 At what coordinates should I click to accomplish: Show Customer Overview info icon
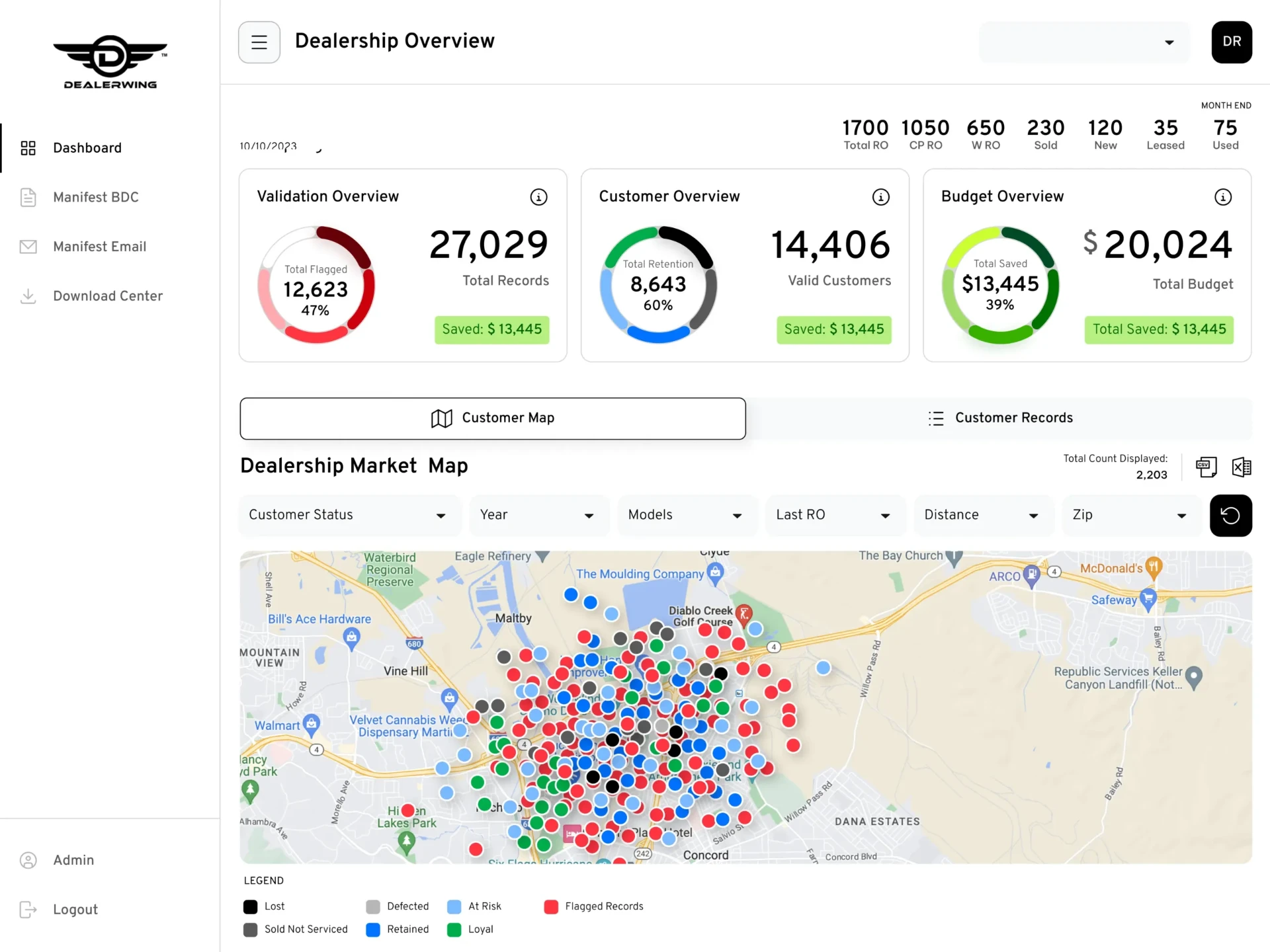coord(881,197)
